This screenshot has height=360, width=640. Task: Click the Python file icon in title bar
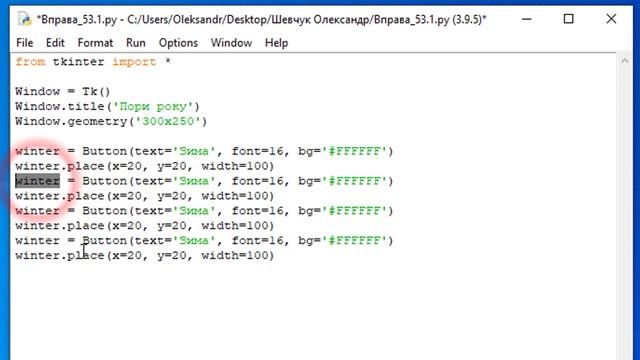tap(24, 19)
